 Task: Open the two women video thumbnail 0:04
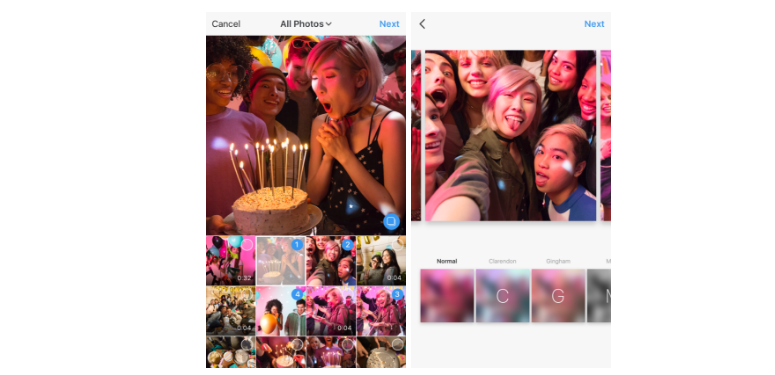coord(381,261)
